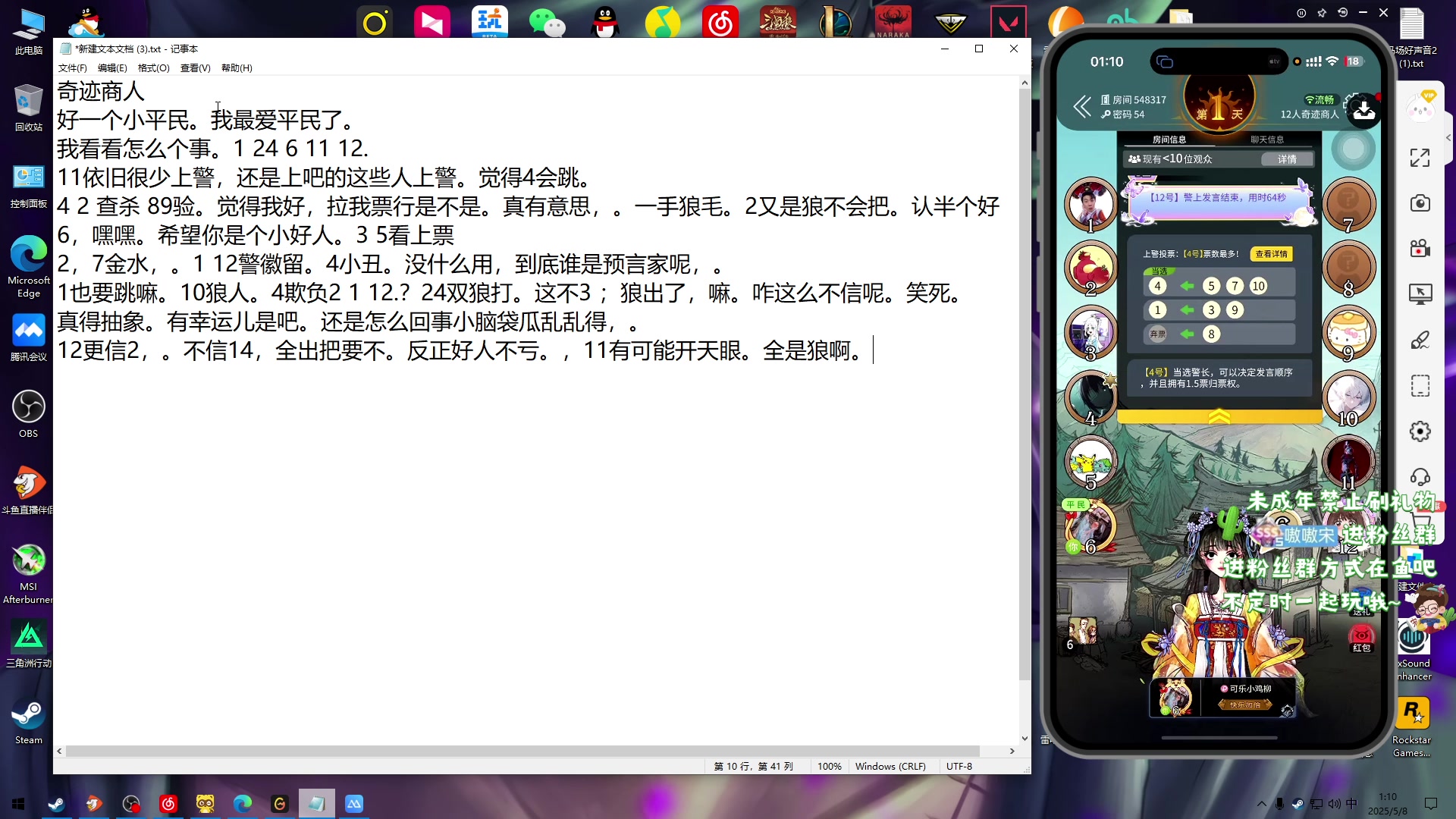Collapse the mirror sidebar with the side arrow
Image resolution: width=1456 pixels, height=819 pixels.
[x=1448, y=138]
